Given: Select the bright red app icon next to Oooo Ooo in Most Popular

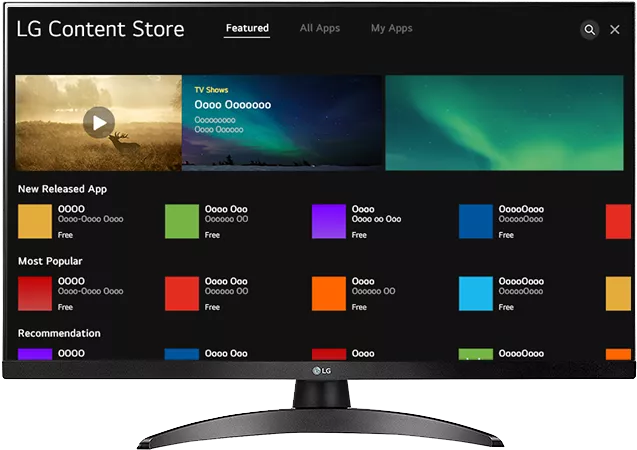Looking at the screenshot, I should click(x=182, y=294).
